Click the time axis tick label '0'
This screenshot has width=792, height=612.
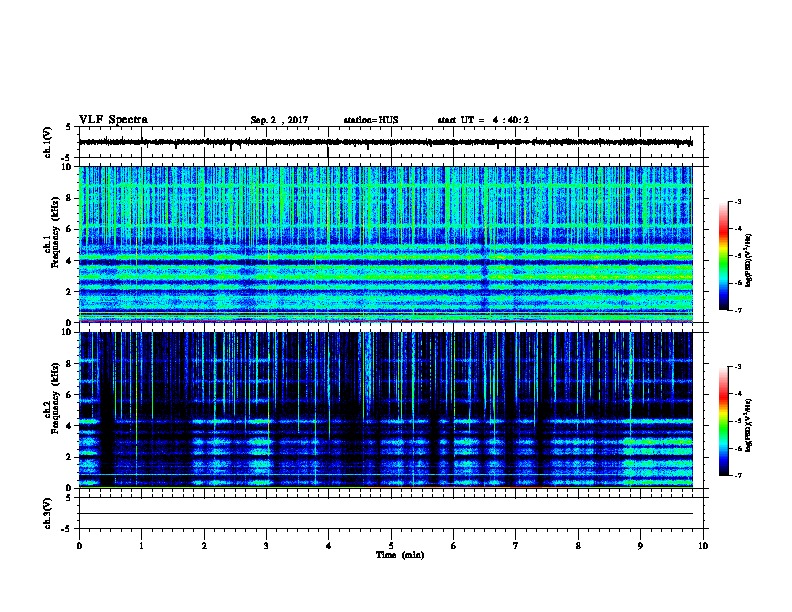coord(79,546)
